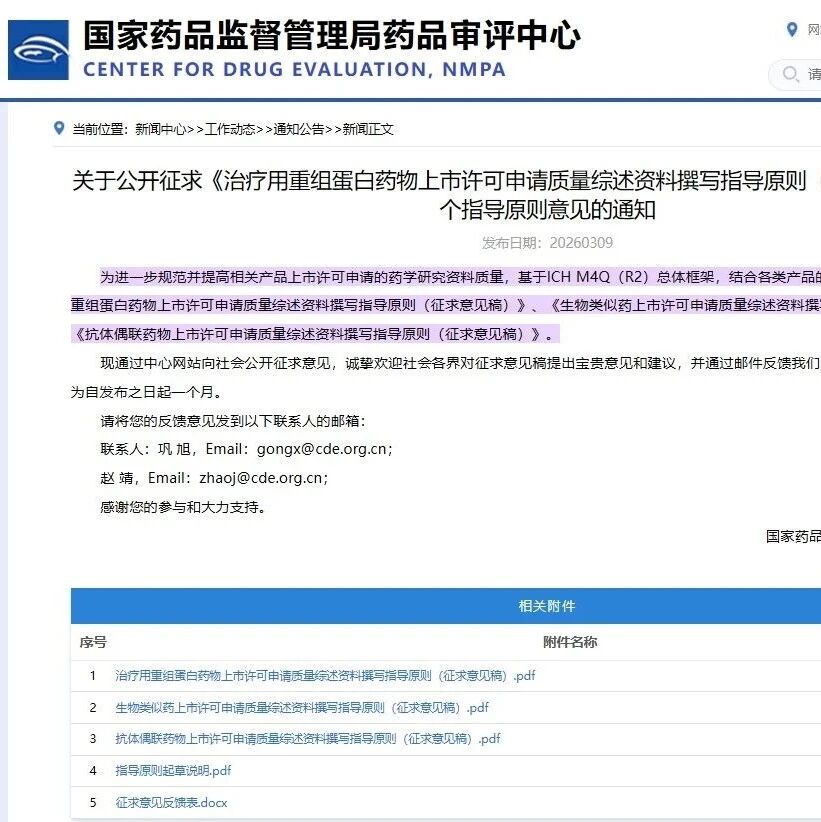Click the location pin icon near the top right
Viewport: 821px width, 822px height.
(792, 29)
